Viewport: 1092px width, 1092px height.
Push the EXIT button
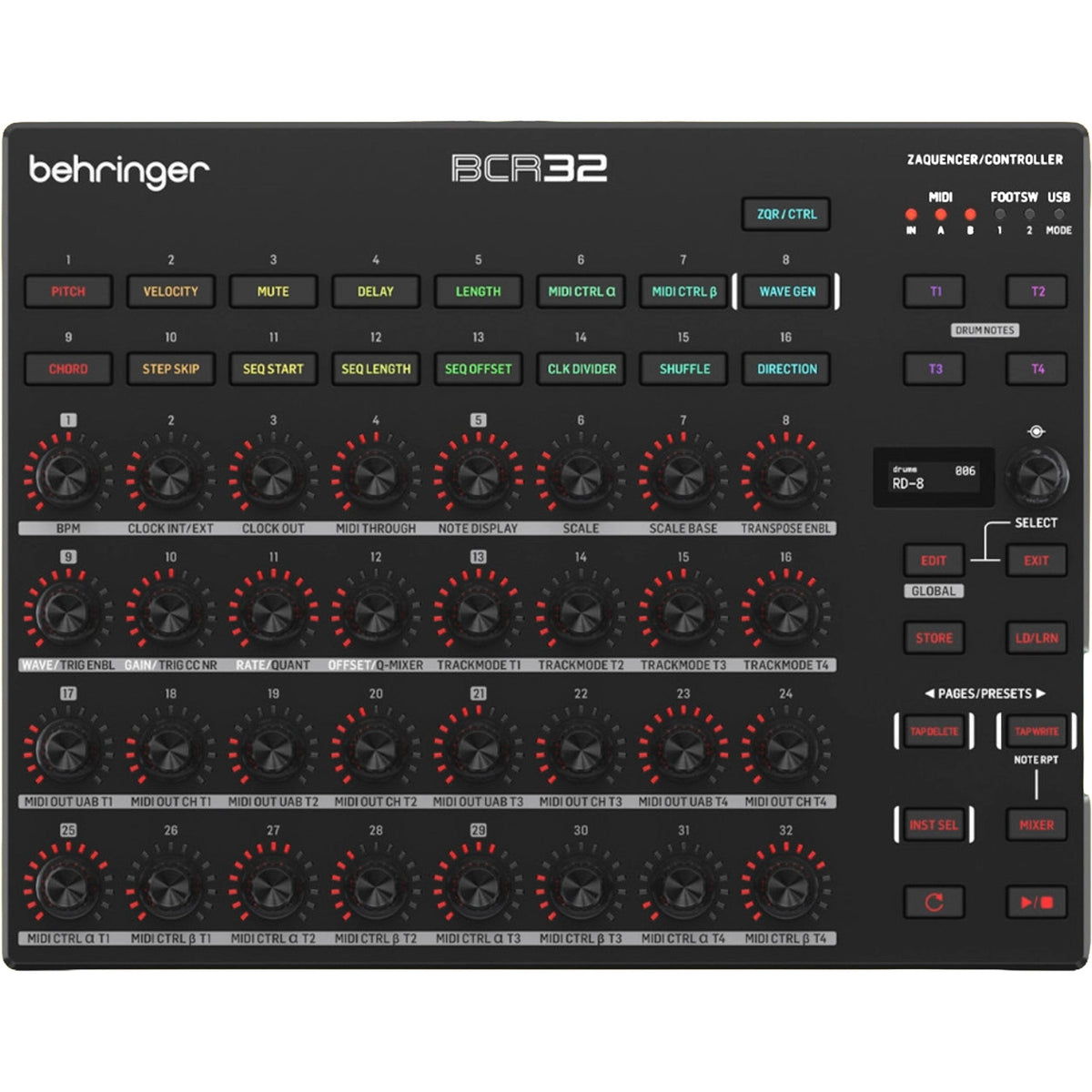[x=1036, y=561]
